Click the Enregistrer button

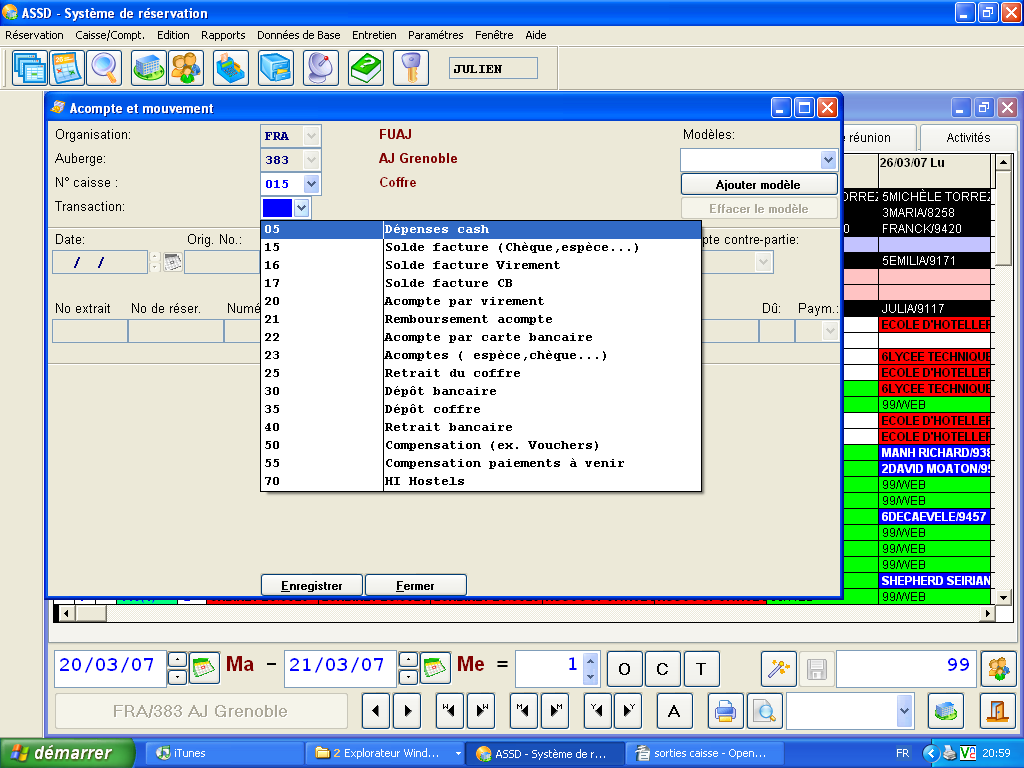(x=312, y=586)
